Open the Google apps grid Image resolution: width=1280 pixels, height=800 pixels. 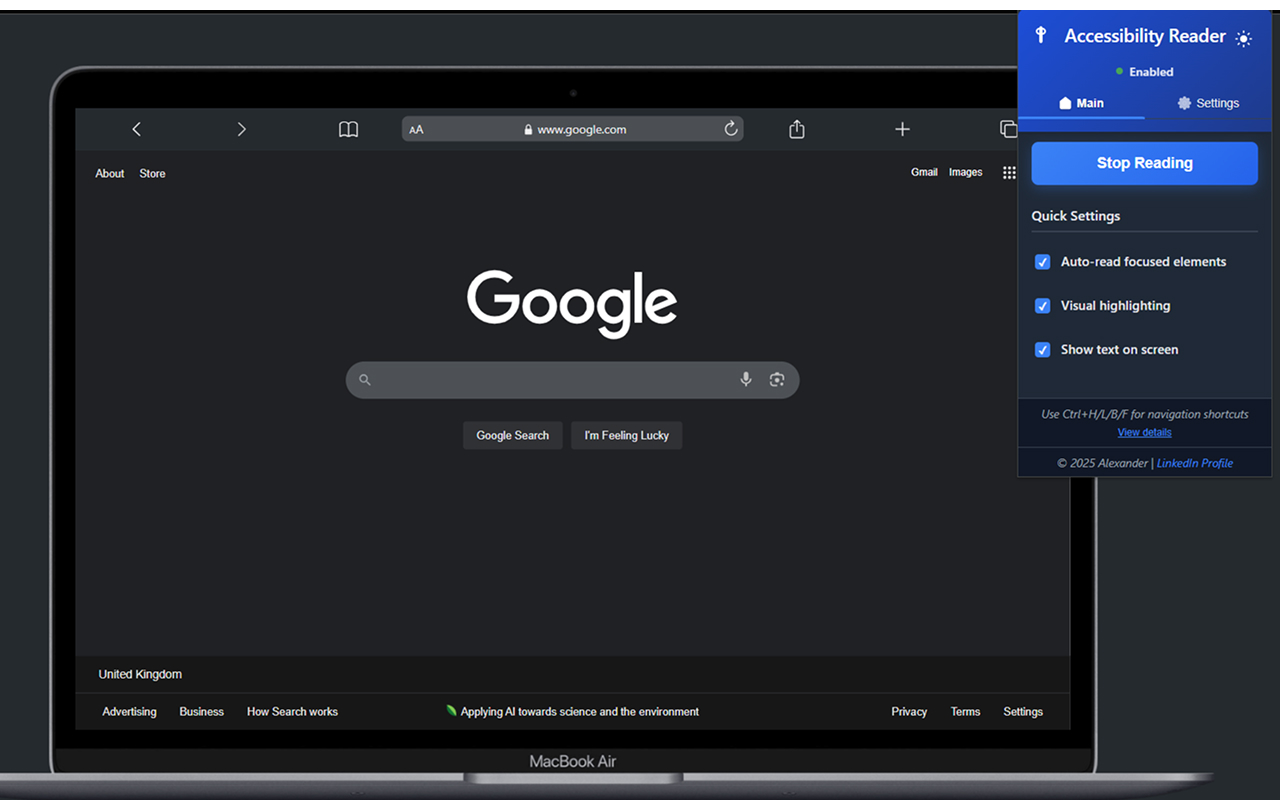(1009, 172)
